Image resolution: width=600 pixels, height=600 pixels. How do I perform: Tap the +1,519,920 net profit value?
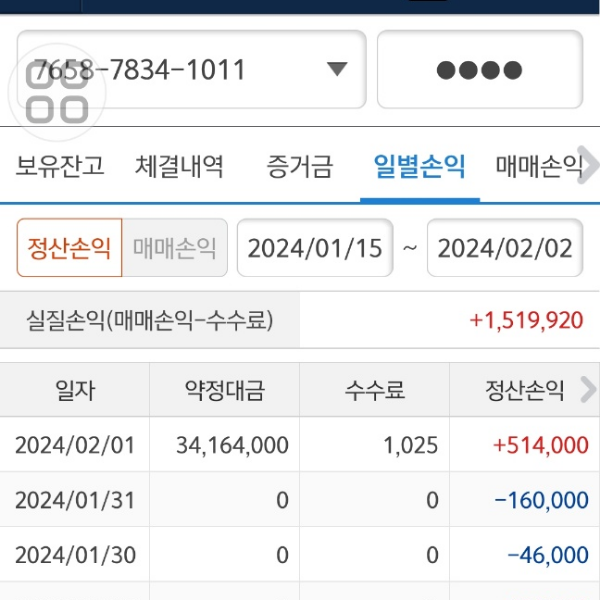pyautogui.click(x=526, y=320)
